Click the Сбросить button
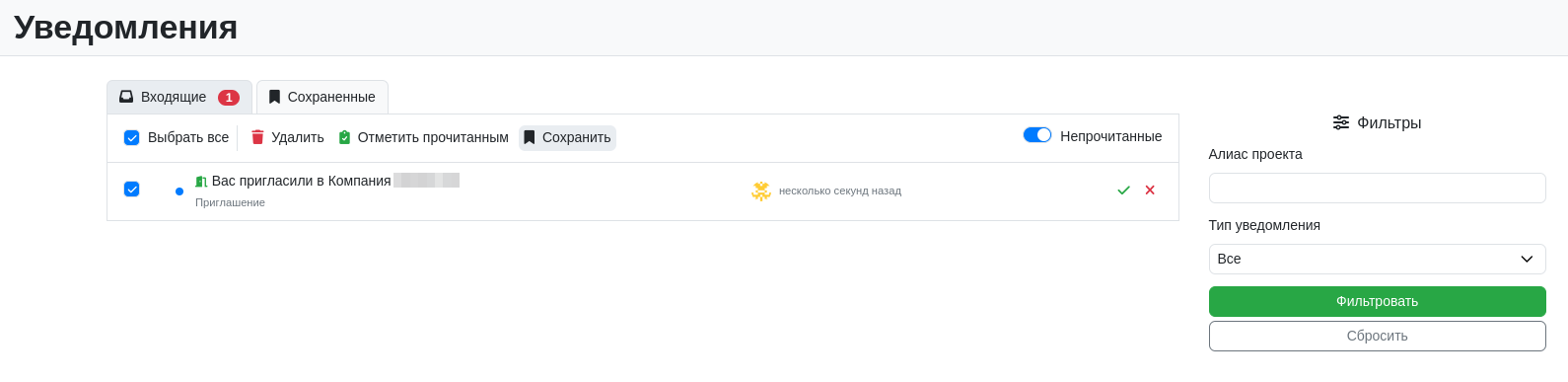1568x382 pixels. [1377, 336]
